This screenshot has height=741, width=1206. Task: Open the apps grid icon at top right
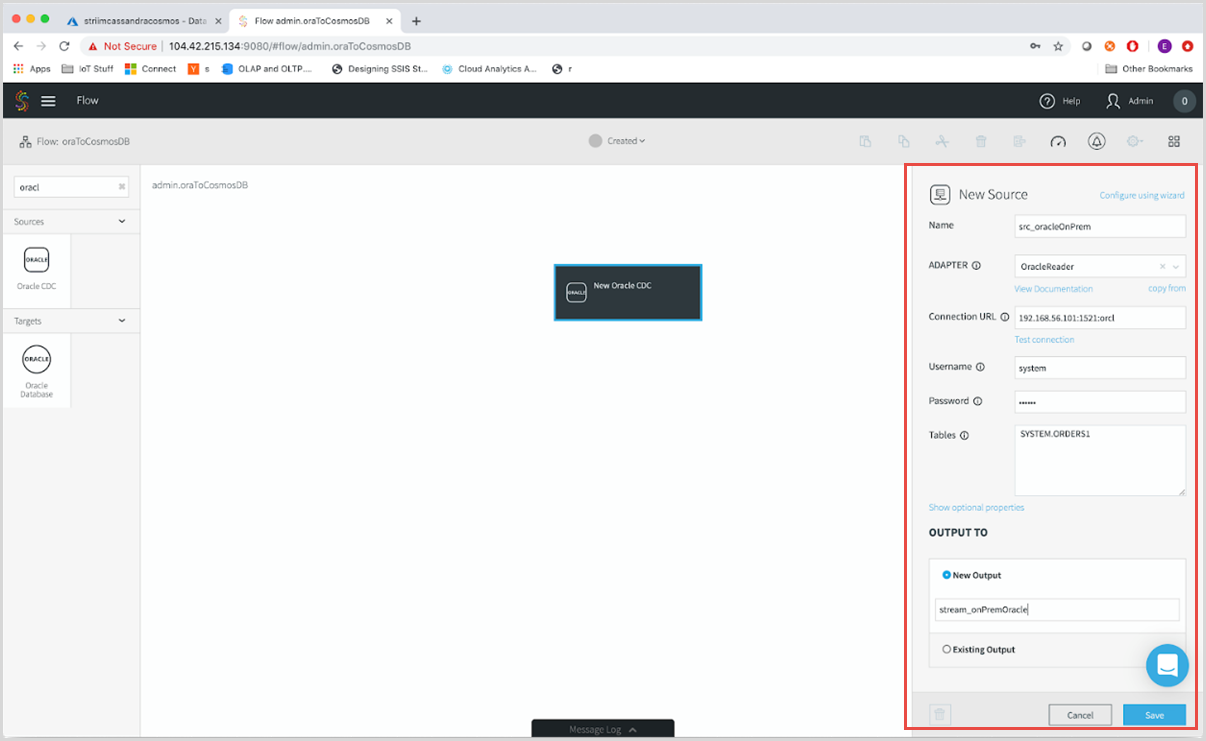click(1174, 141)
